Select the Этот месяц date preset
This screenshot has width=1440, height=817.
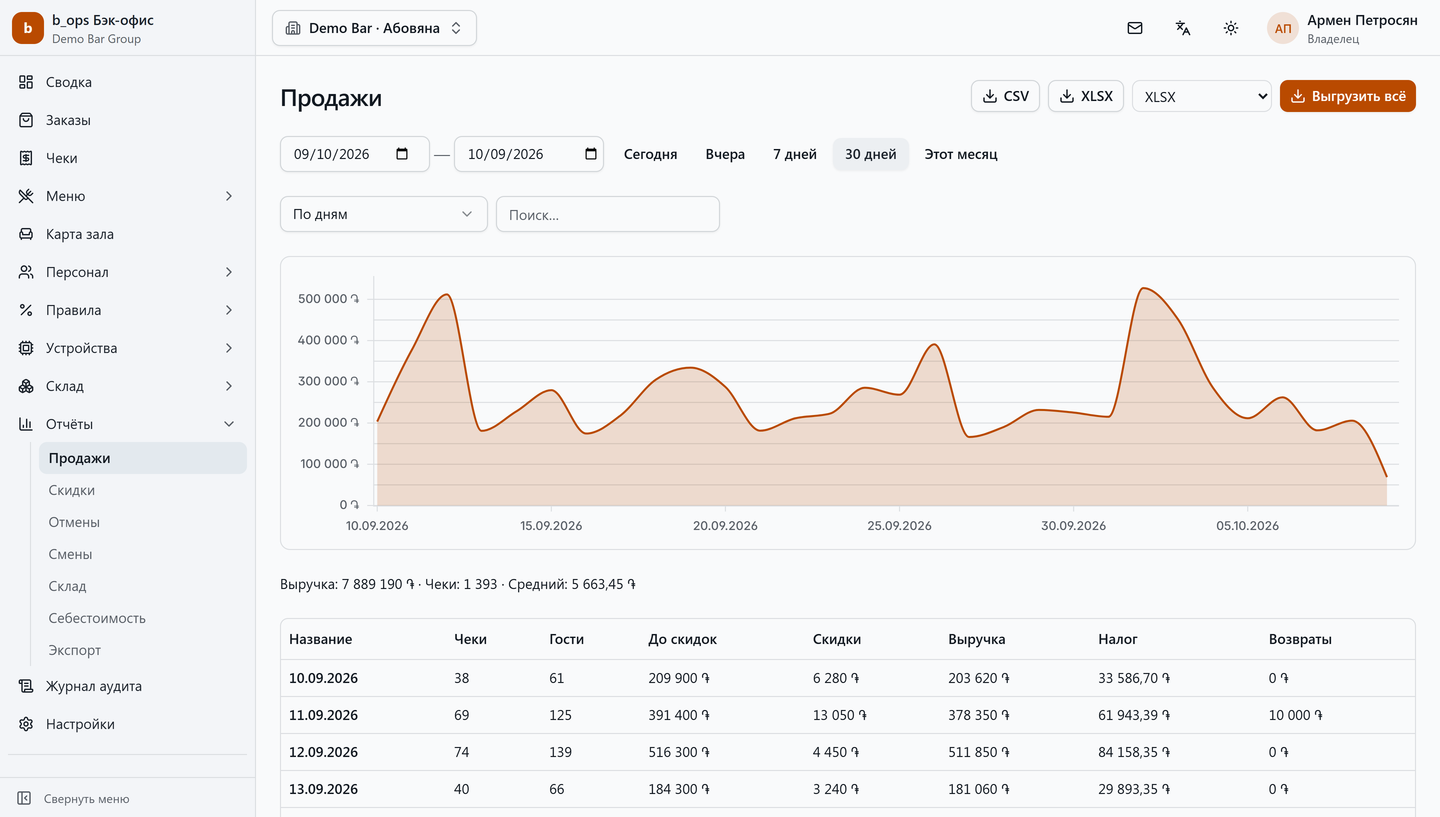click(961, 154)
